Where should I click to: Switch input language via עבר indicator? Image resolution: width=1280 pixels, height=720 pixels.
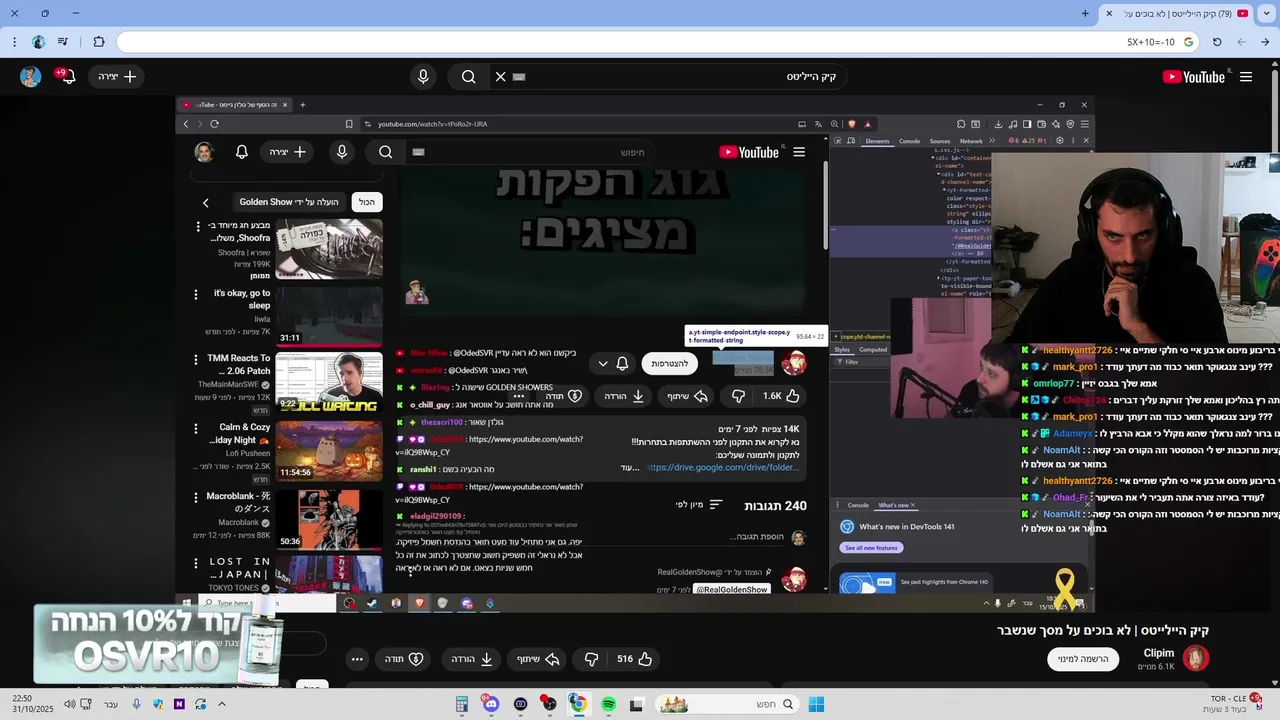pos(111,704)
